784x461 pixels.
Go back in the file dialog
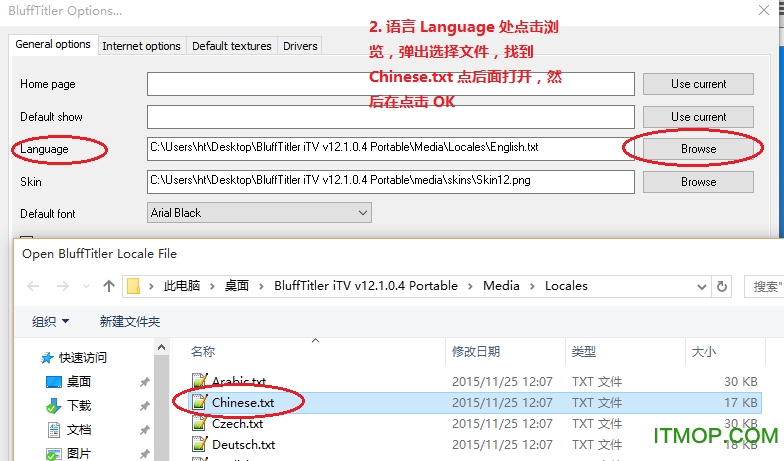33,286
